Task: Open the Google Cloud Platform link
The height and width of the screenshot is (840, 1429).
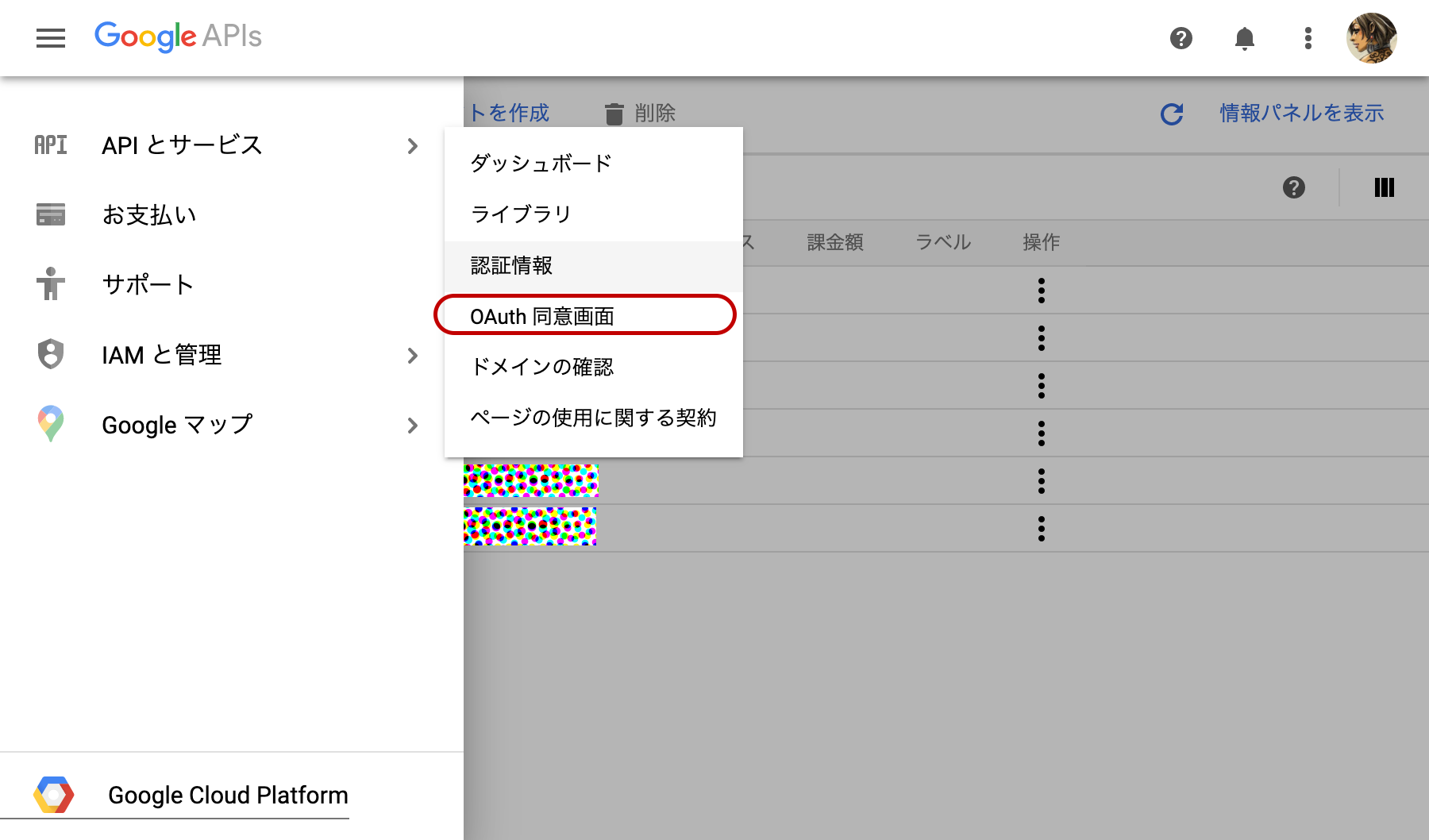Action: point(229,795)
